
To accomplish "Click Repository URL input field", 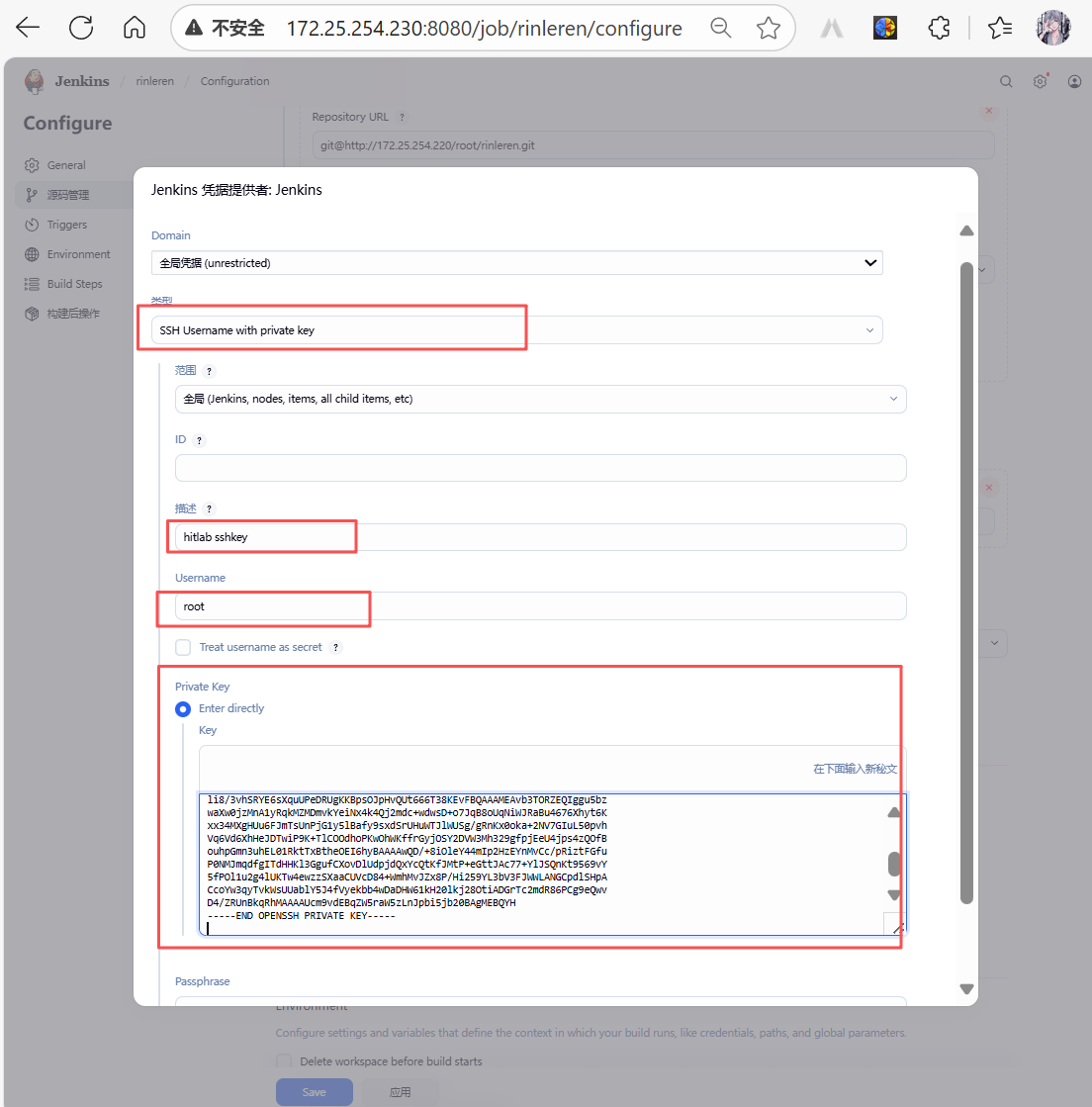I will coord(653,144).
